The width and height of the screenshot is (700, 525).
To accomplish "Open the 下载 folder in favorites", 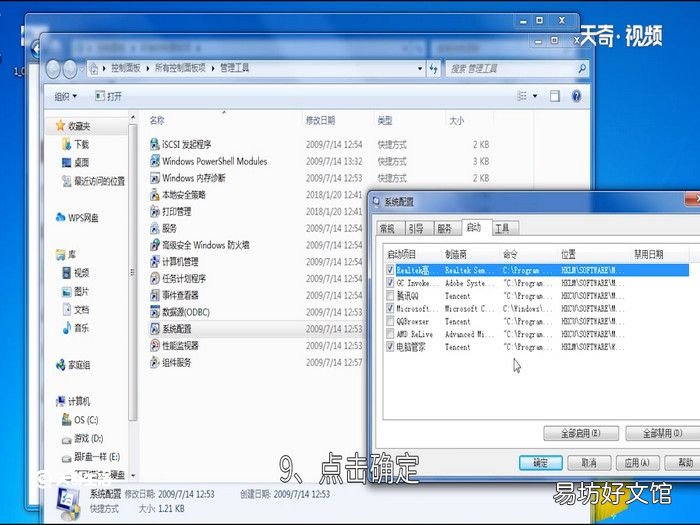I will [75, 144].
